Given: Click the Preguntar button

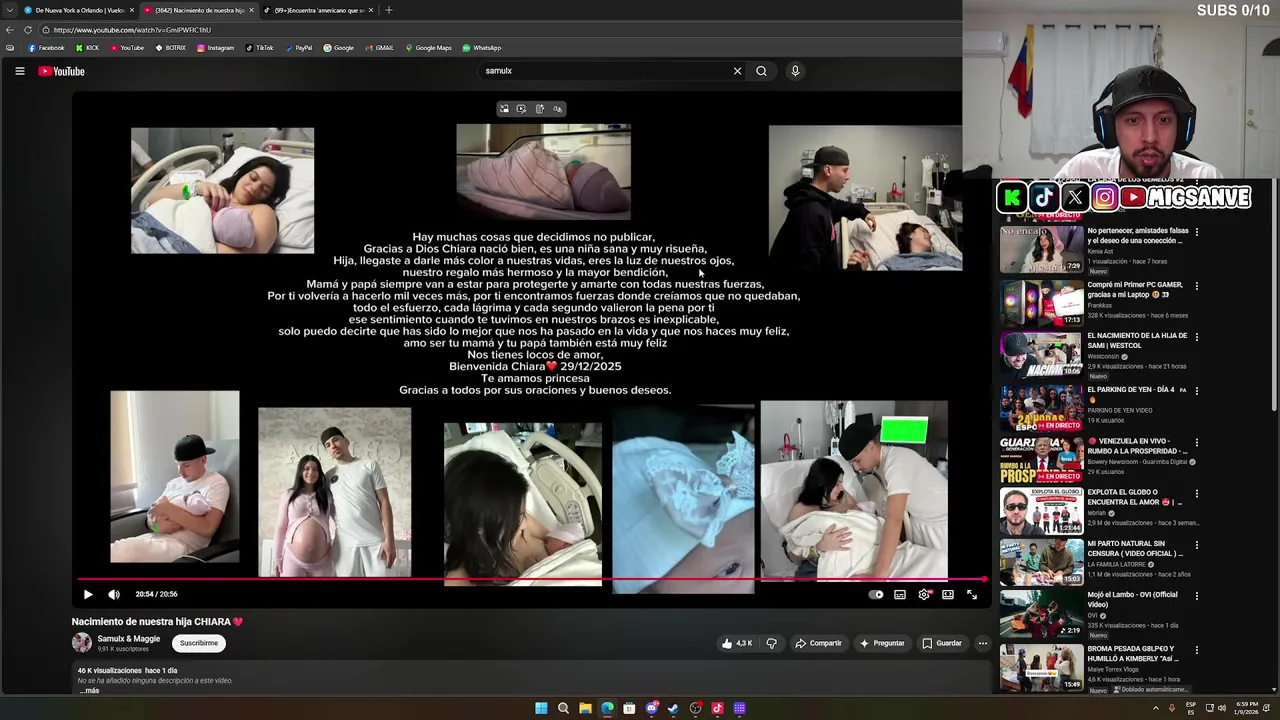Looking at the screenshot, I should [881, 643].
